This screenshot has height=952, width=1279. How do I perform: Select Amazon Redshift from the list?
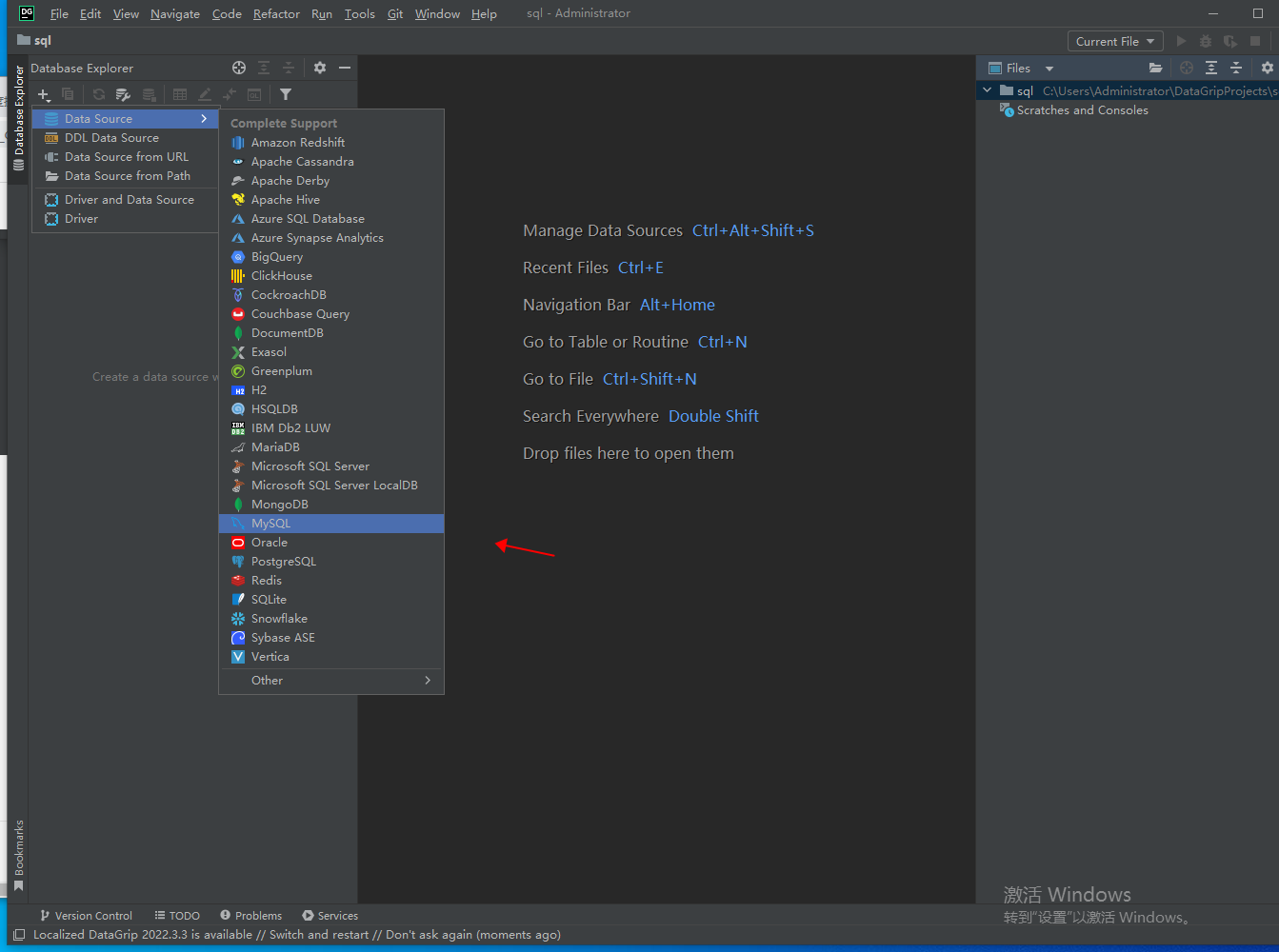click(x=331, y=143)
